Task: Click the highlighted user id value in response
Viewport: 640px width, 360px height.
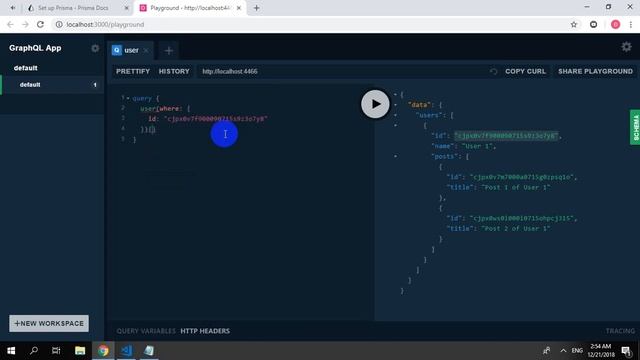Action: [506, 136]
